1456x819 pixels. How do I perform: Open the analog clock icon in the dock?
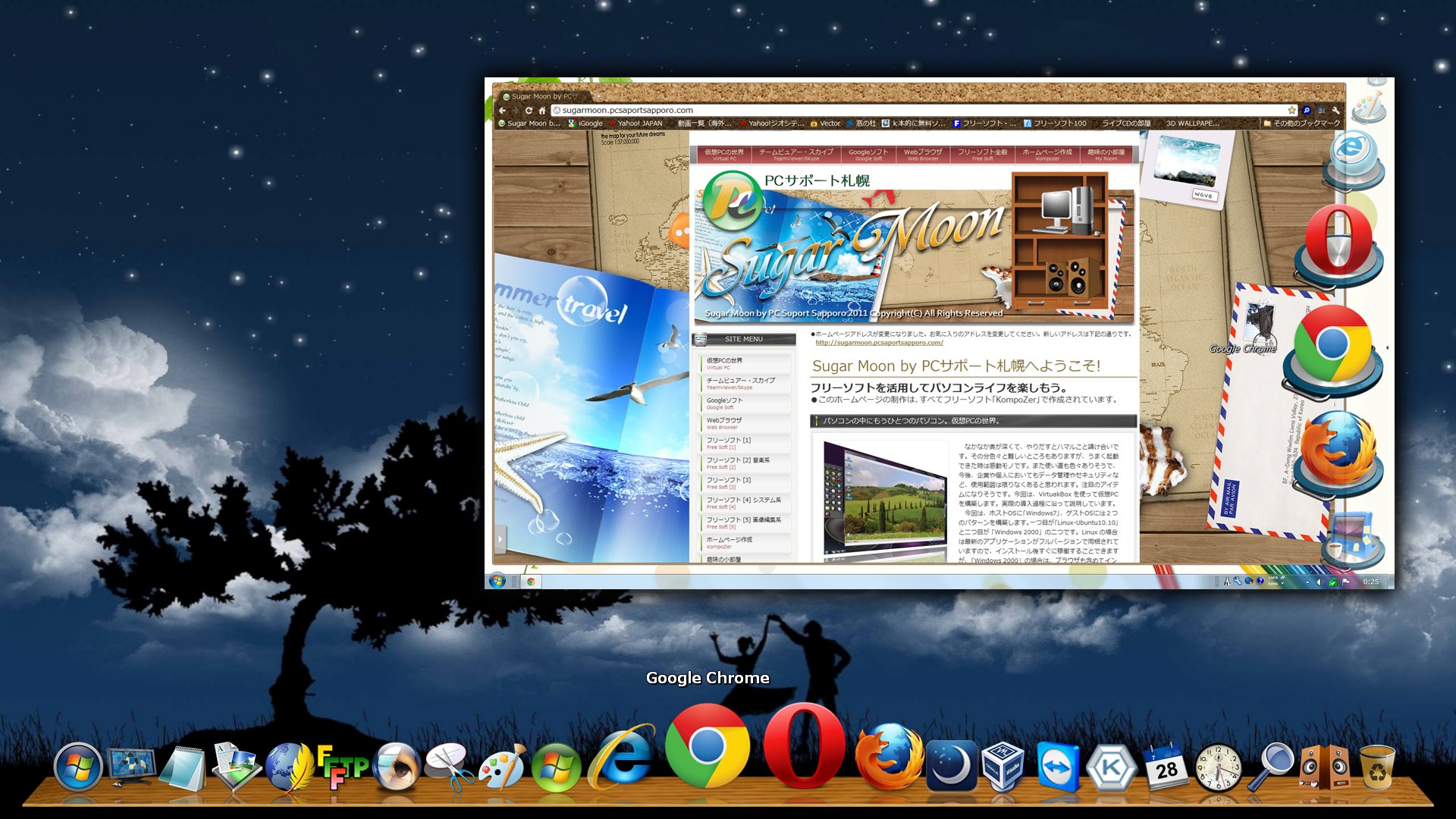[1219, 767]
